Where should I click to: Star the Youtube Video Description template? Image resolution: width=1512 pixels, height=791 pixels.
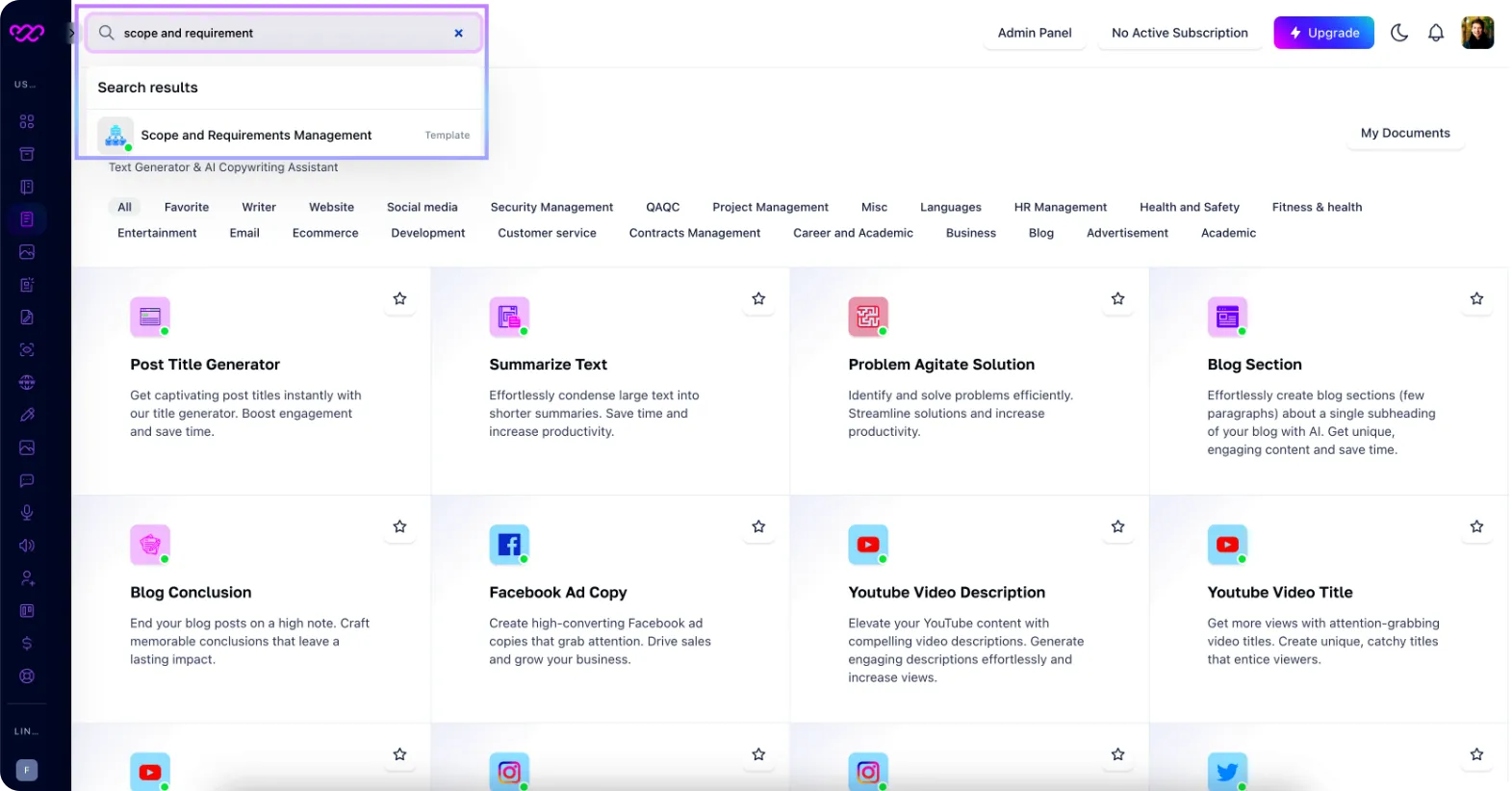1117,527
